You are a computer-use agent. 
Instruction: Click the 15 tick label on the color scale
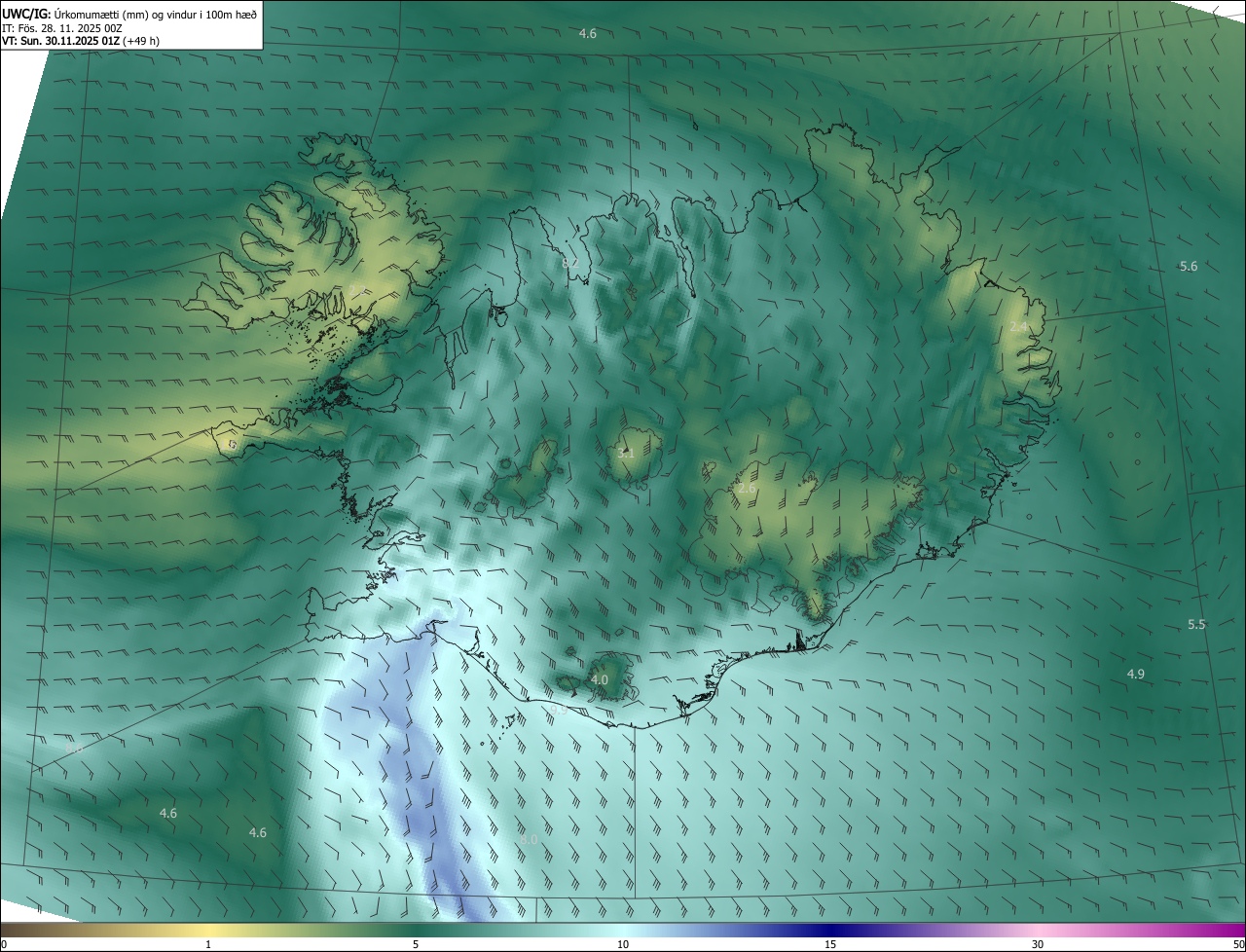tap(830, 944)
